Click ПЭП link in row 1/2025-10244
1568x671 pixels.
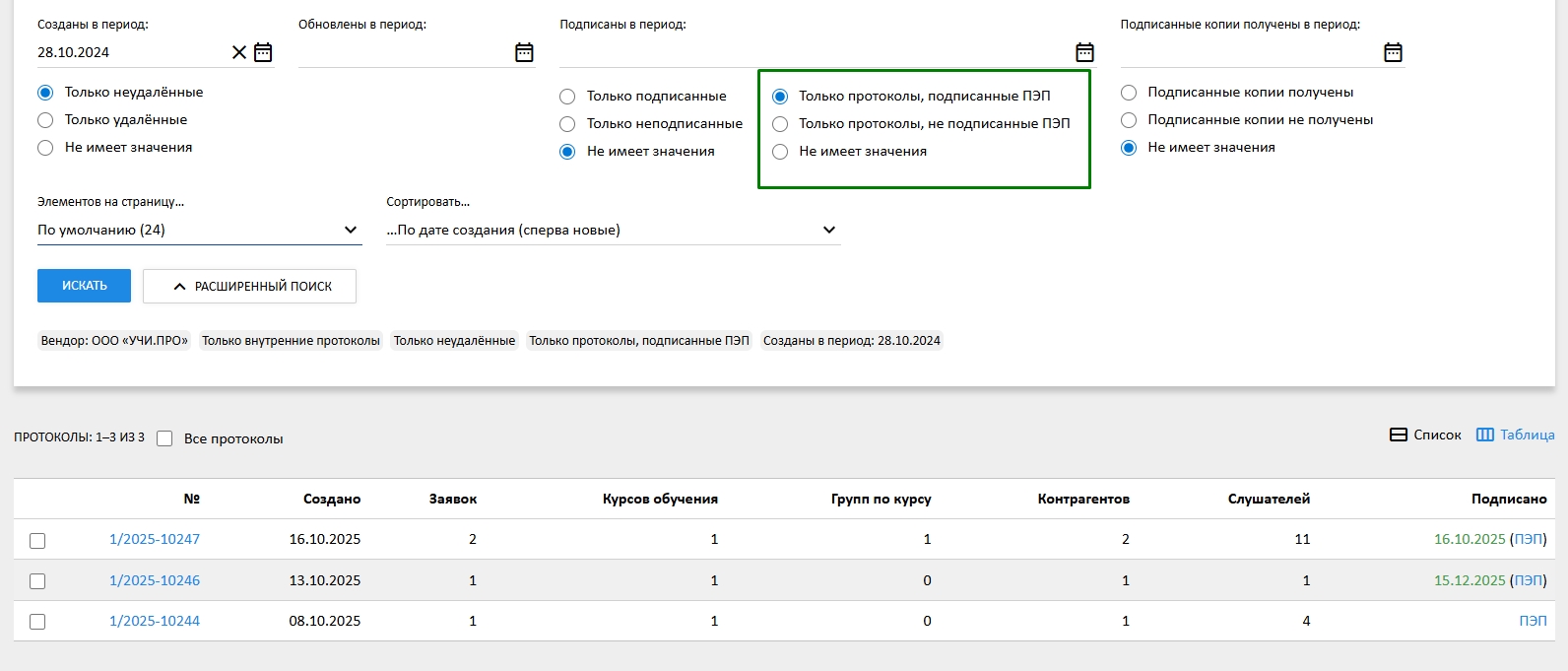click(1533, 621)
